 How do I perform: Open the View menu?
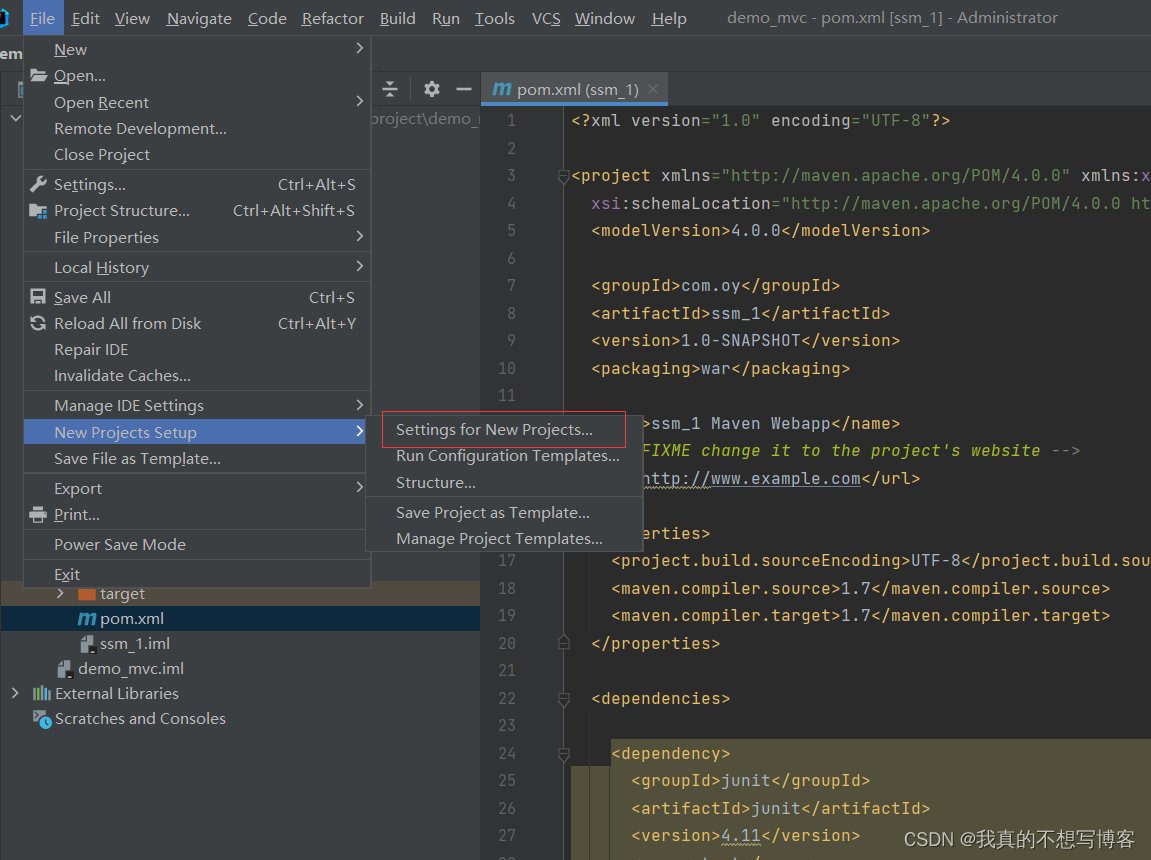132,18
